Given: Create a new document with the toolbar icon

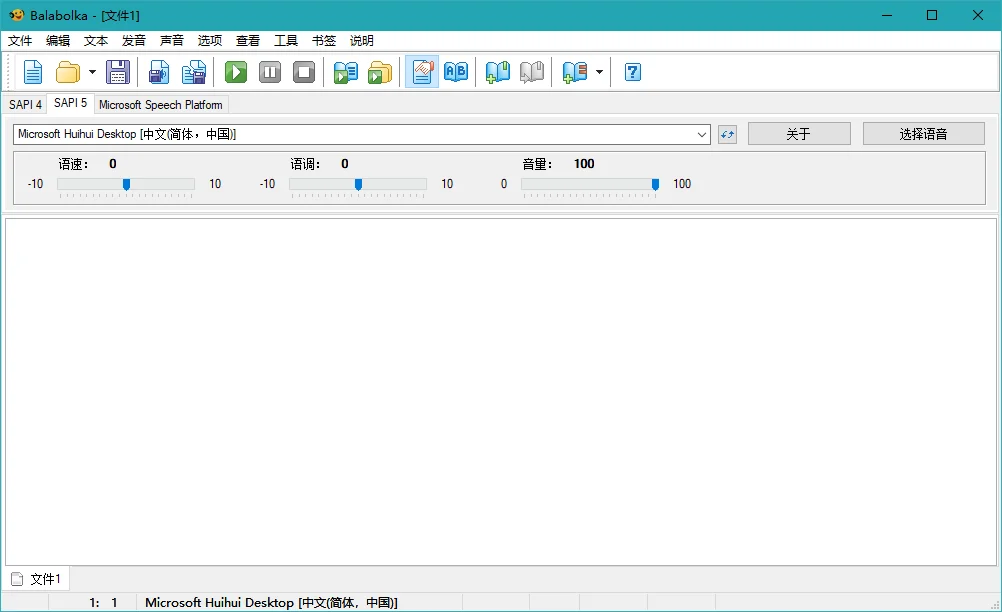Looking at the screenshot, I should 33,72.
